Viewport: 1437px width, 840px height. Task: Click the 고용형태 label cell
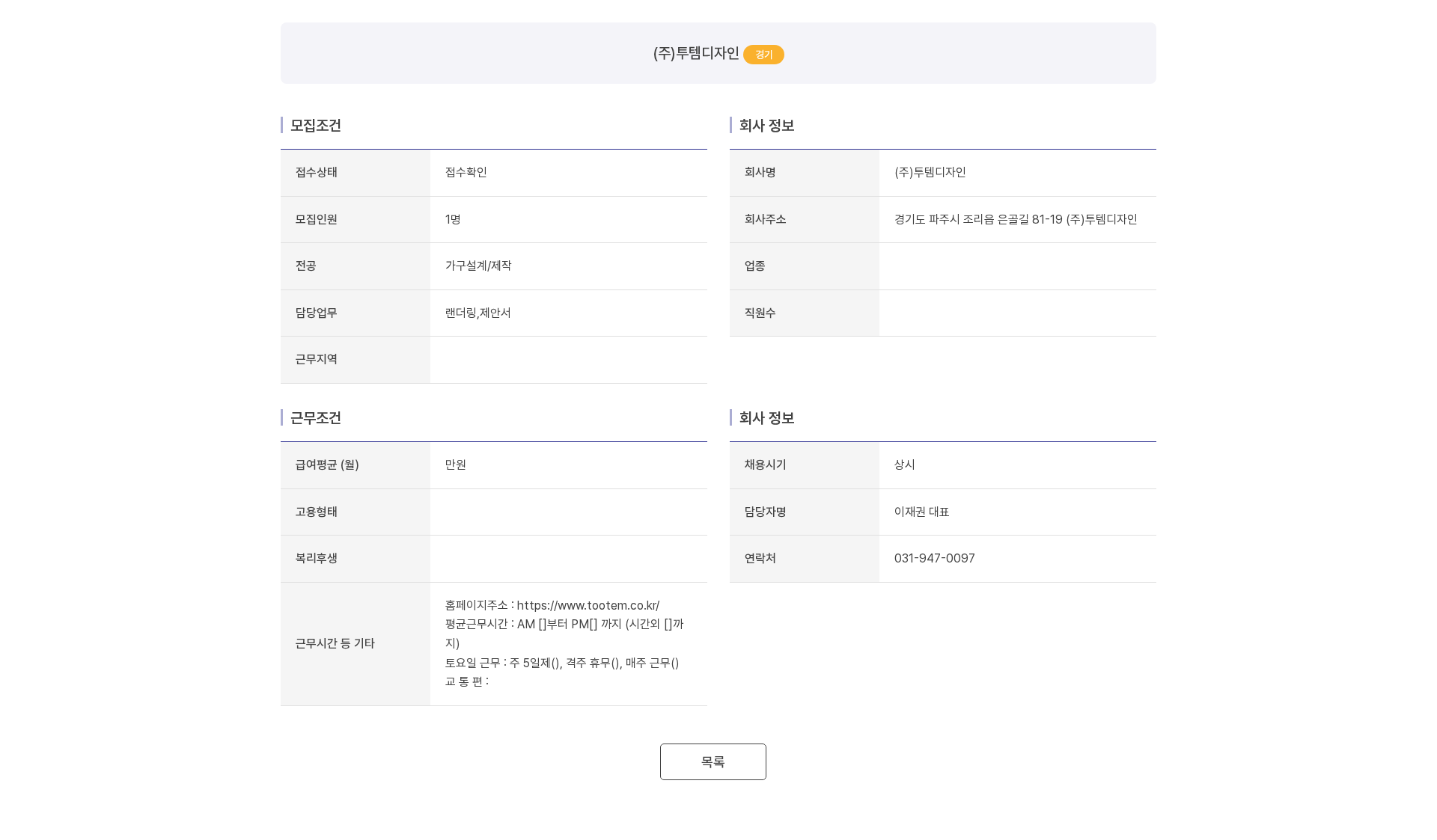[356, 512]
